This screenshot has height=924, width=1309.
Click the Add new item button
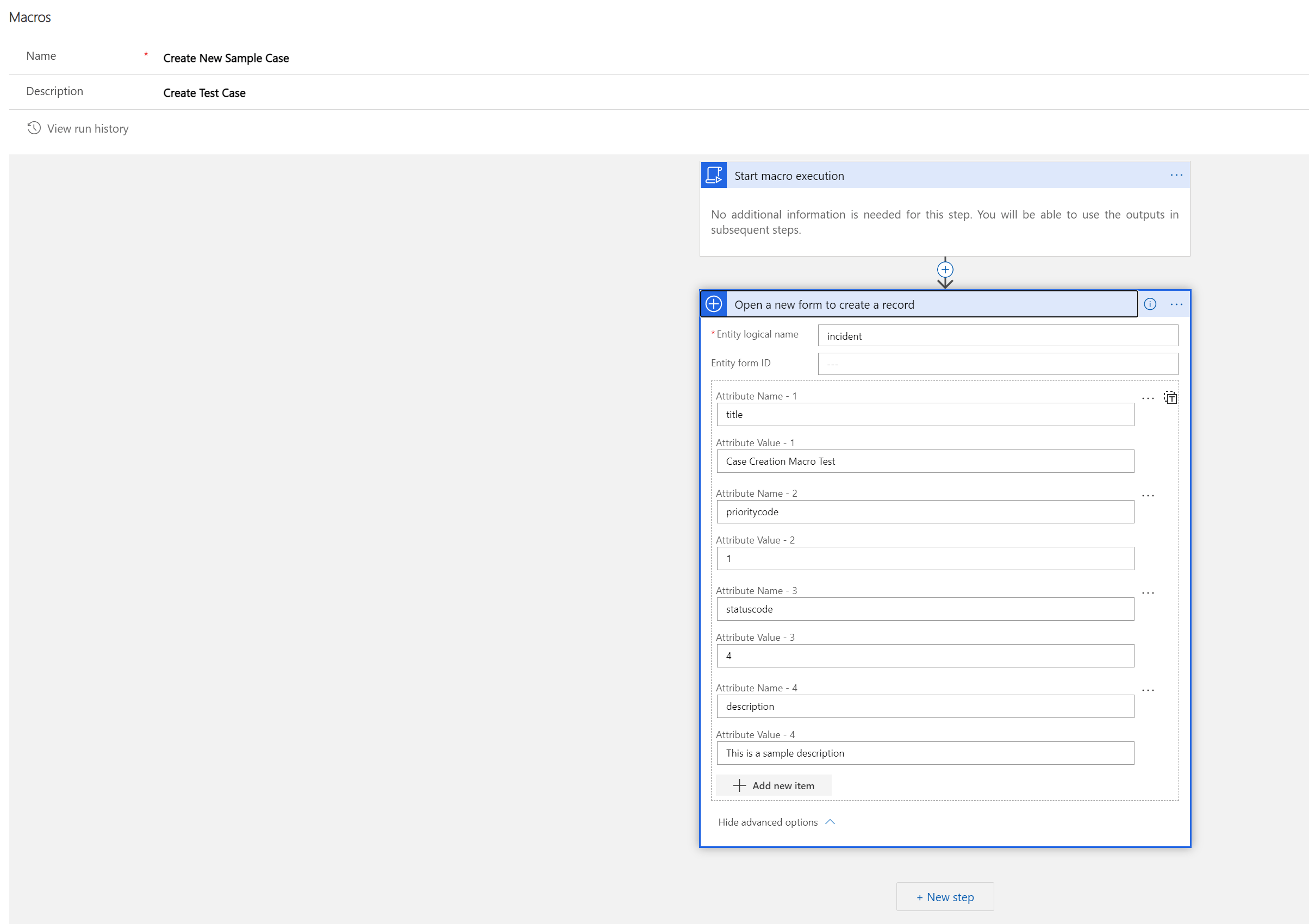(773, 785)
